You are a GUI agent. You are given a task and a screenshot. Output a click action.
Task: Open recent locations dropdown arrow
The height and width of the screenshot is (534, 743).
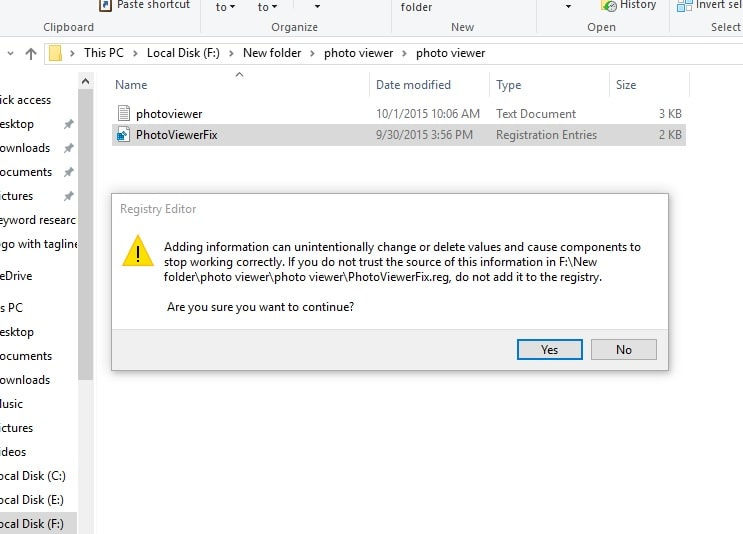(10, 54)
